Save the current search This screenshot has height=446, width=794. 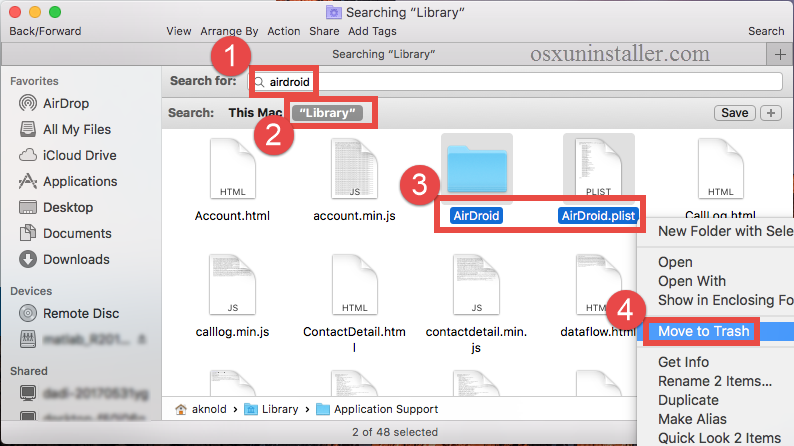(735, 113)
